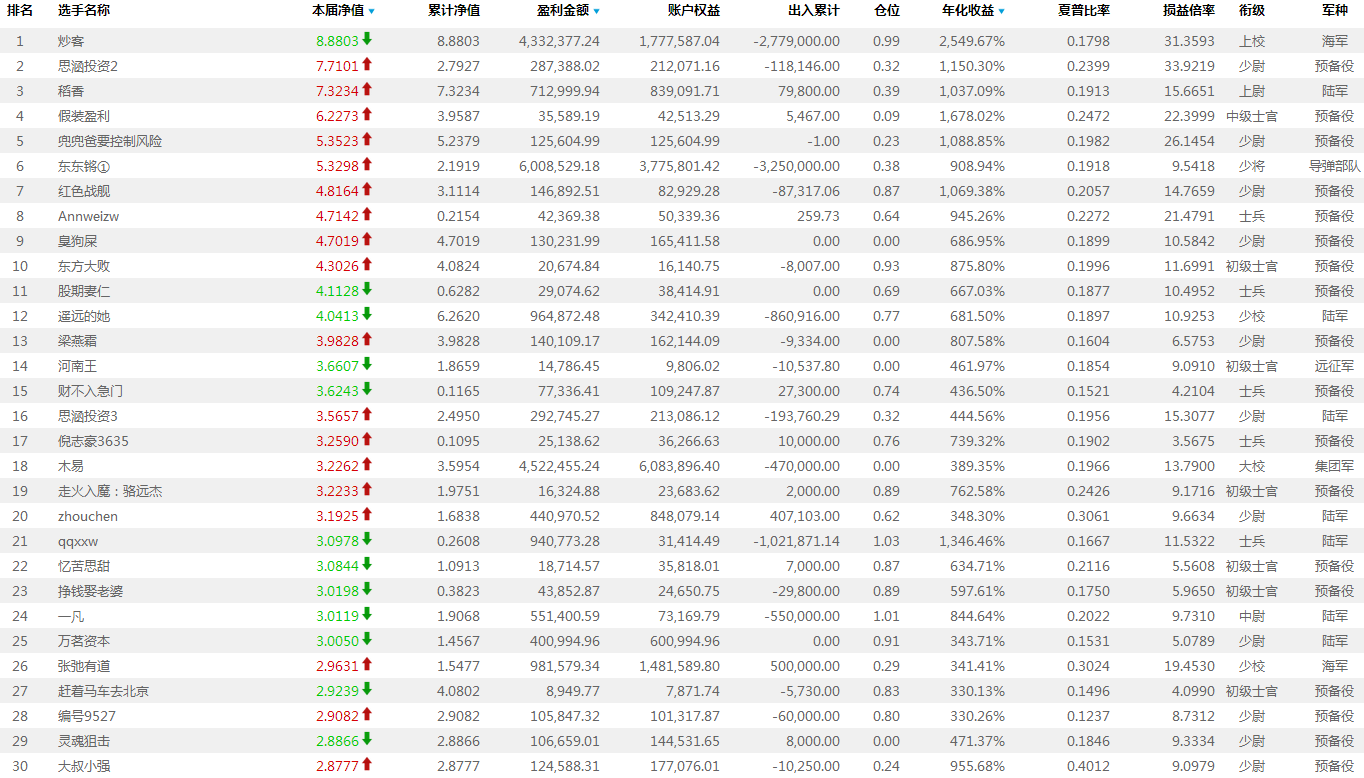Toggle sort arrow on 本届净值 header
This screenshot has height=778, width=1364.
[372, 11]
